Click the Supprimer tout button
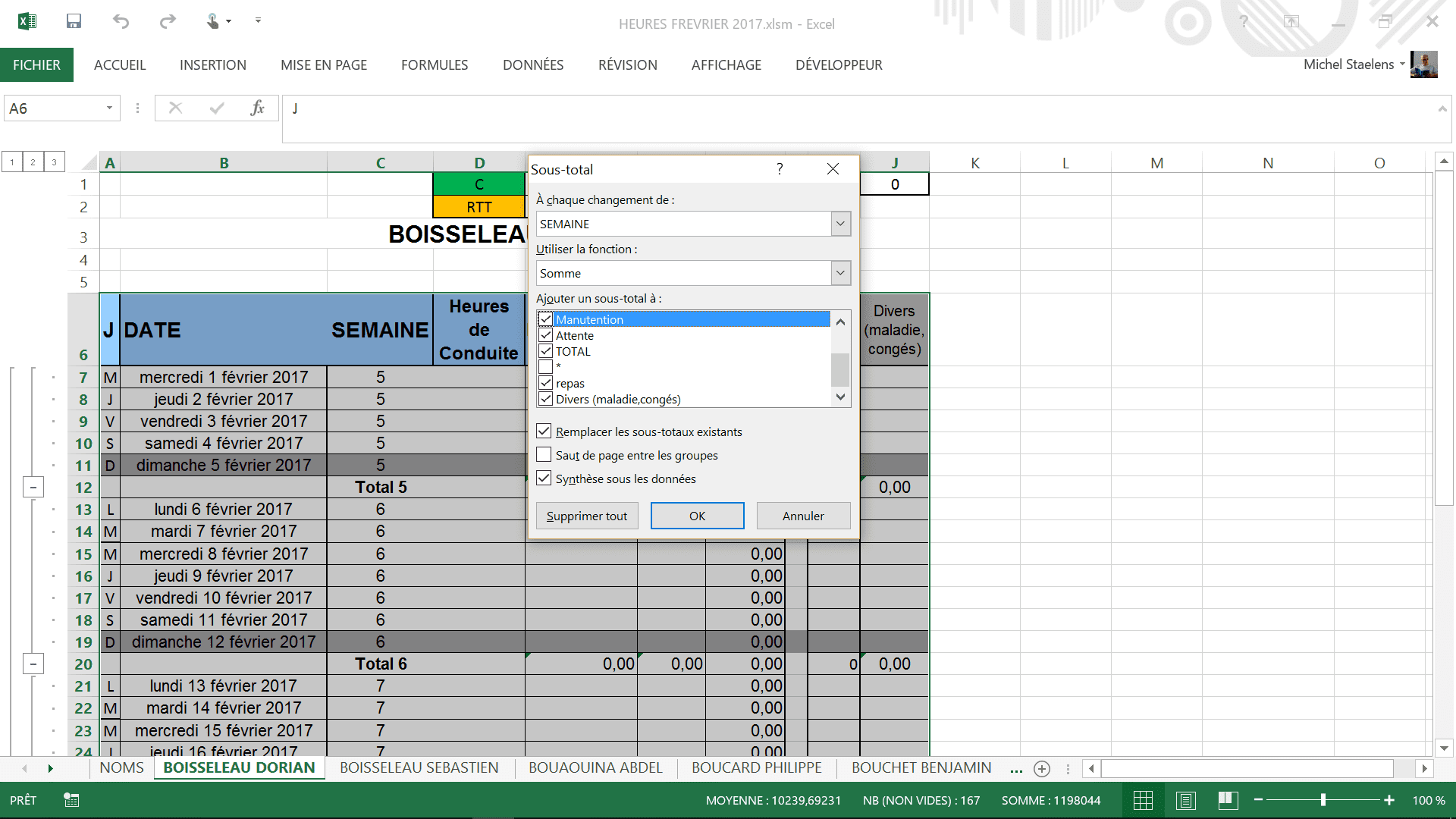This screenshot has height=819, width=1456. point(586,516)
